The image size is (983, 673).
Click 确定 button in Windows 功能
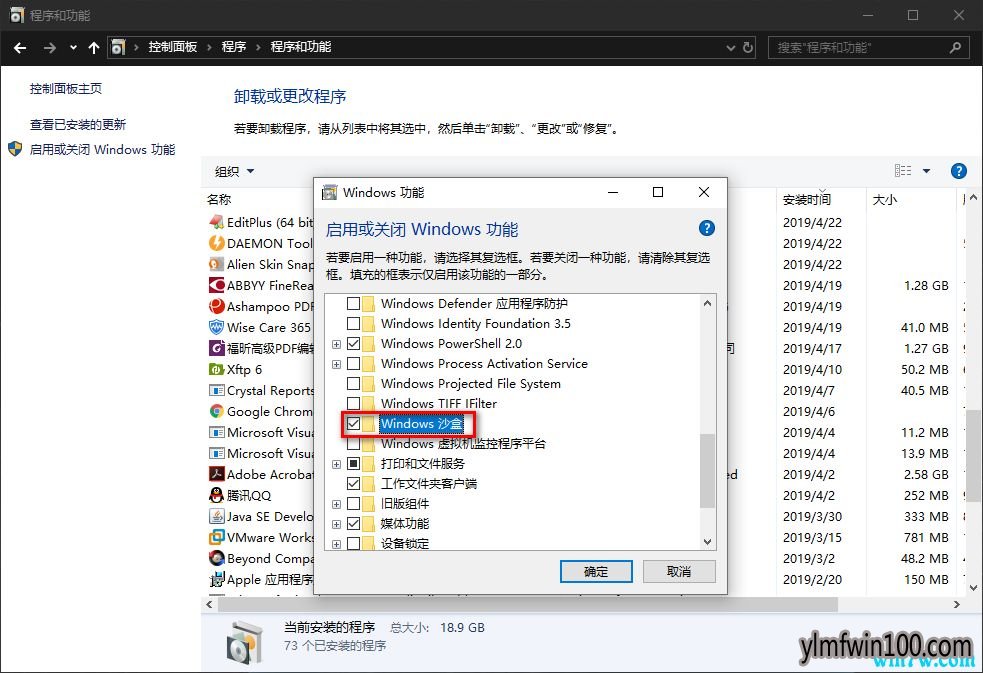click(596, 571)
